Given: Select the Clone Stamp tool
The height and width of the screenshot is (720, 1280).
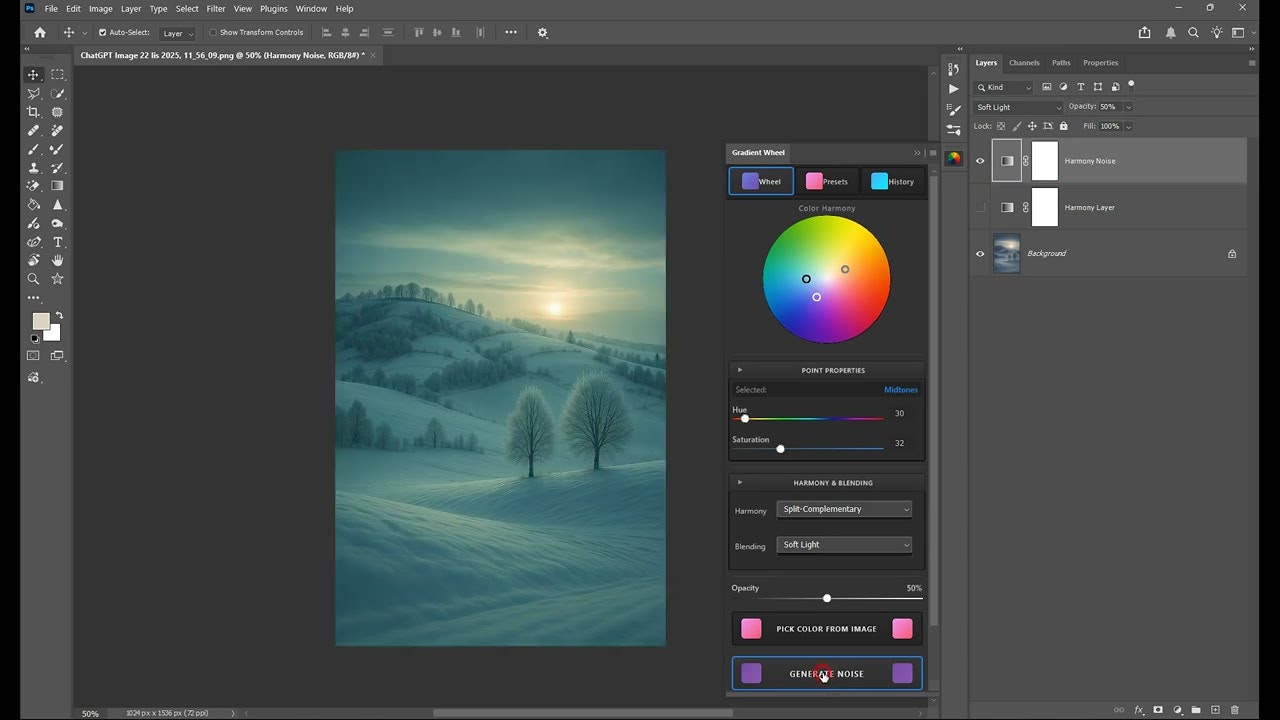Looking at the screenshot, I should coord(33,166).
